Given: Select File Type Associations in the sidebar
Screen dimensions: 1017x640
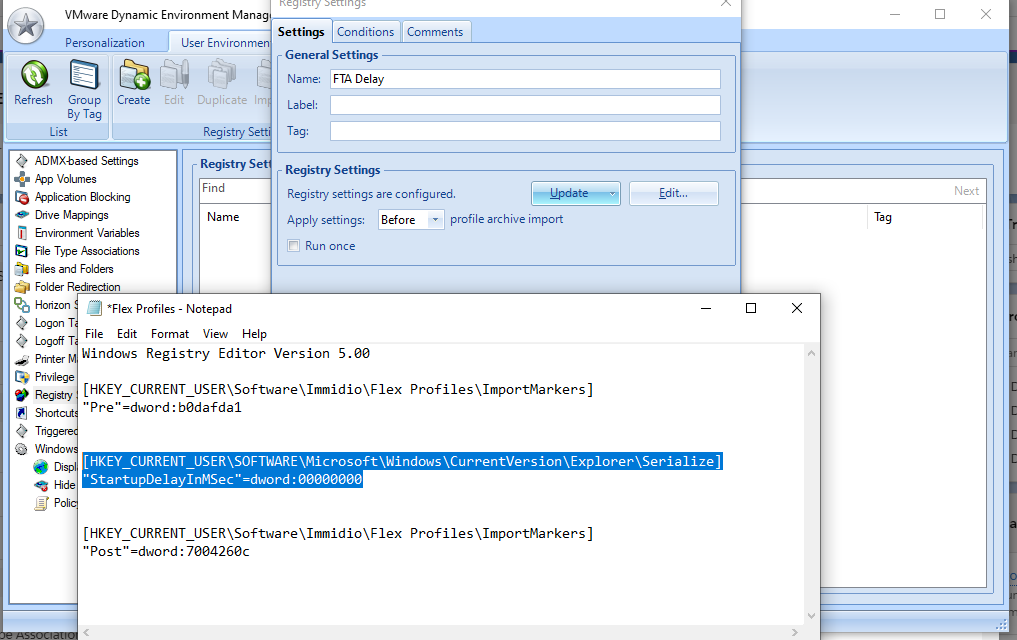Looking at the screenshot, I should click(87, 251).
